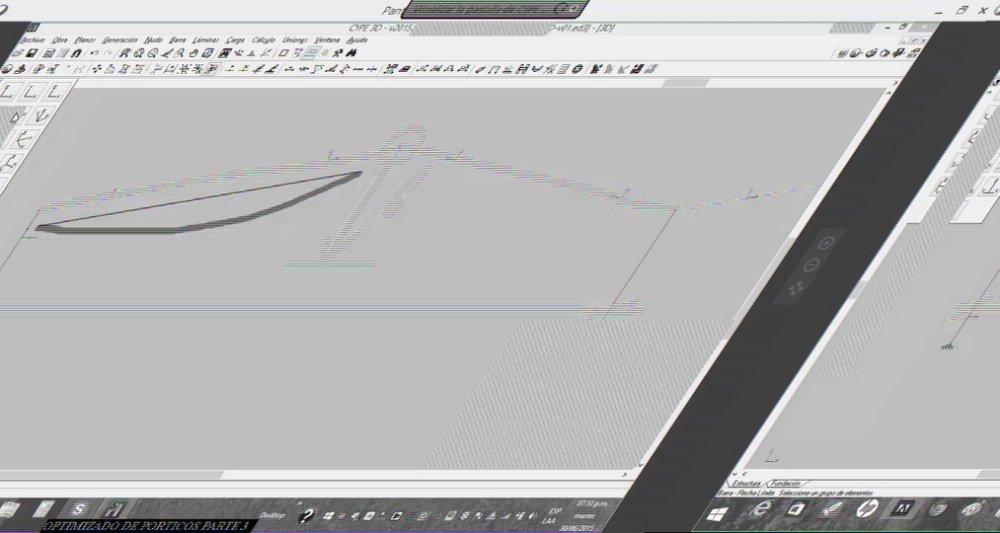Screen dimensions: 1000x533
Task: Select the first axis view icon in left panel
Action: 8,93
